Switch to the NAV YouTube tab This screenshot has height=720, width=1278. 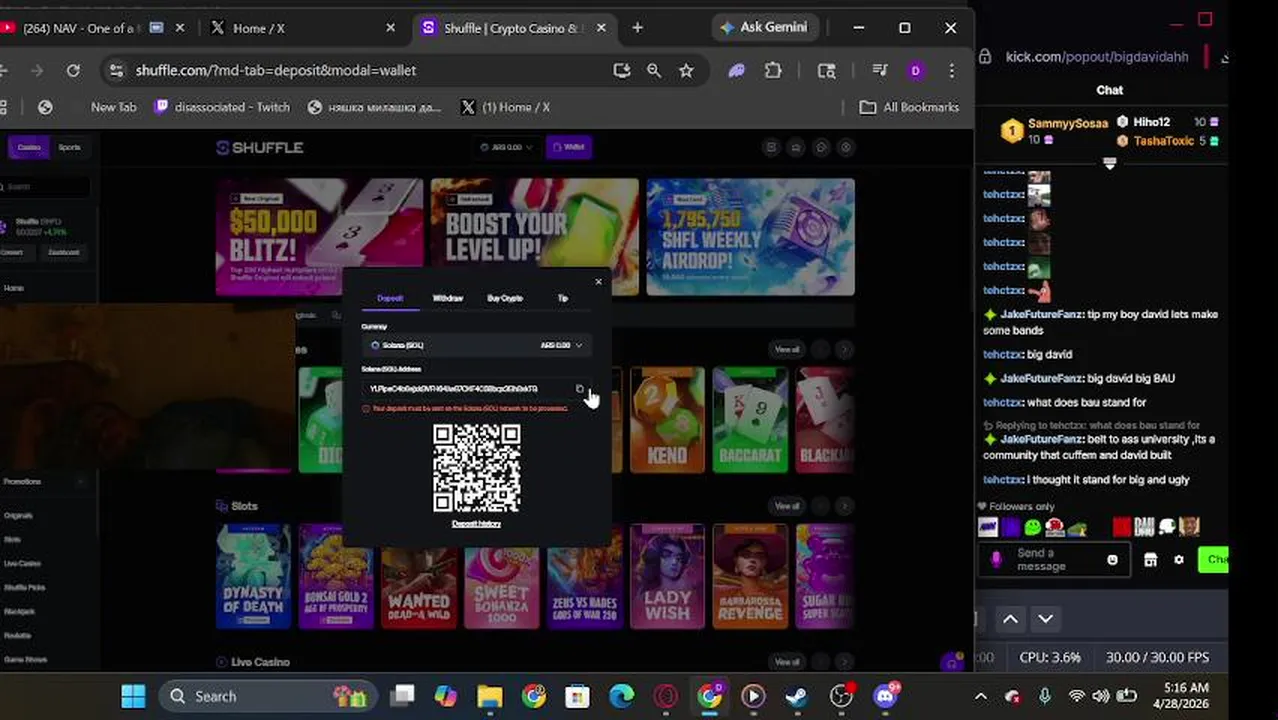click(x=94, y=28)
